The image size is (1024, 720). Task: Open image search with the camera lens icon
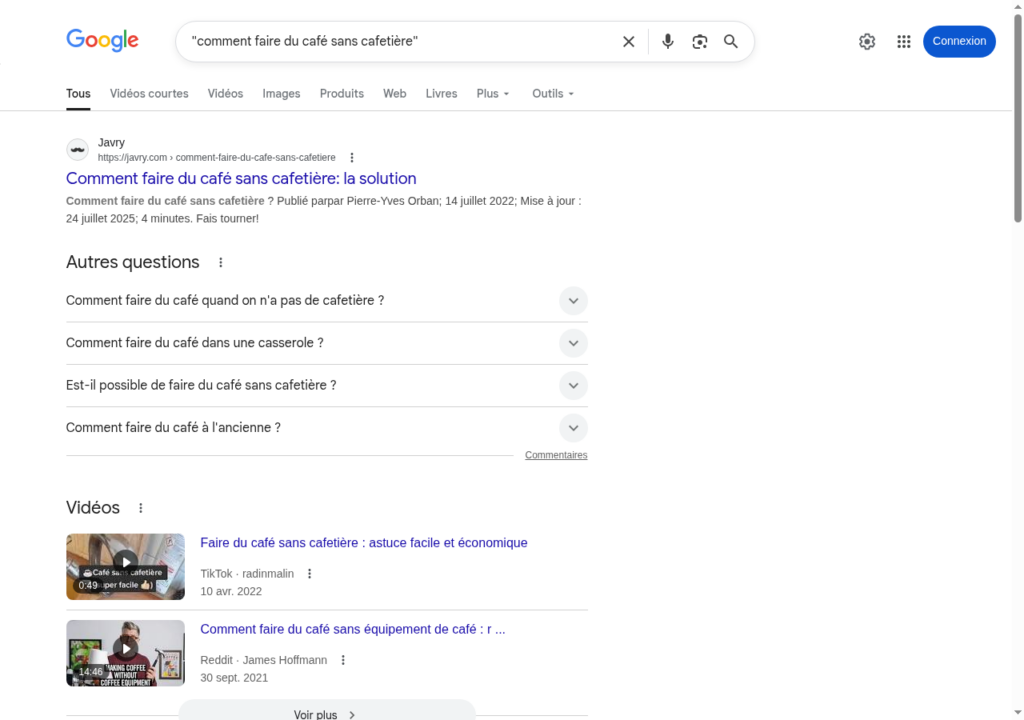coord(700,42)
